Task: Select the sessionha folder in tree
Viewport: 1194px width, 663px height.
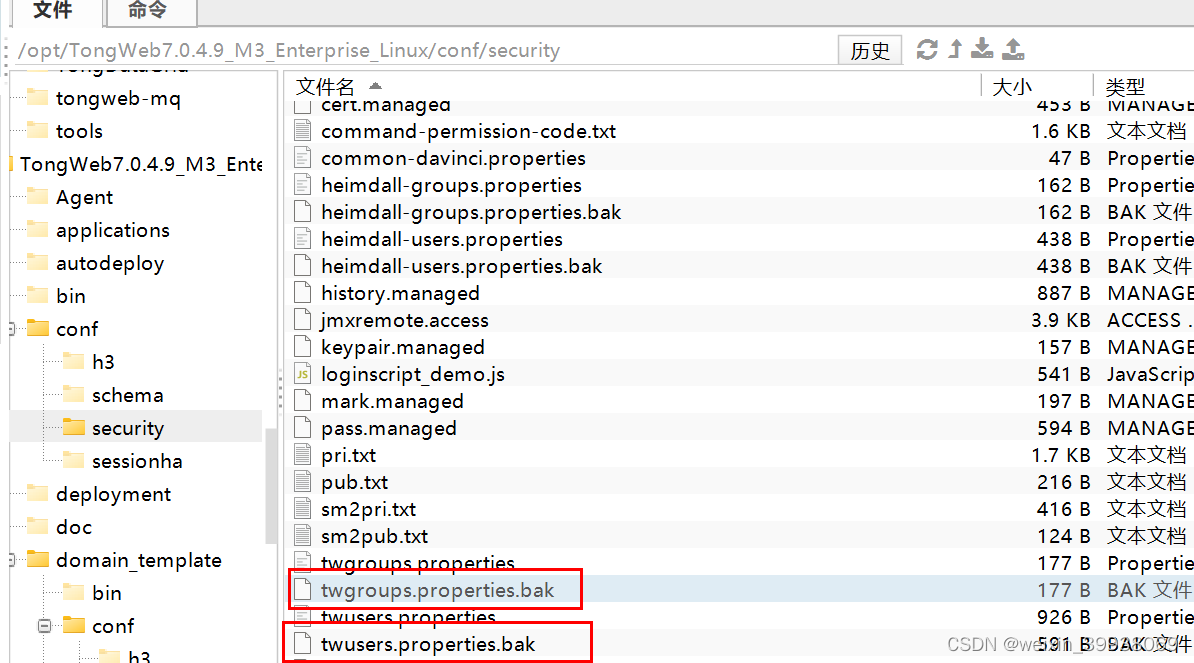Action: (x=137, y=461)
